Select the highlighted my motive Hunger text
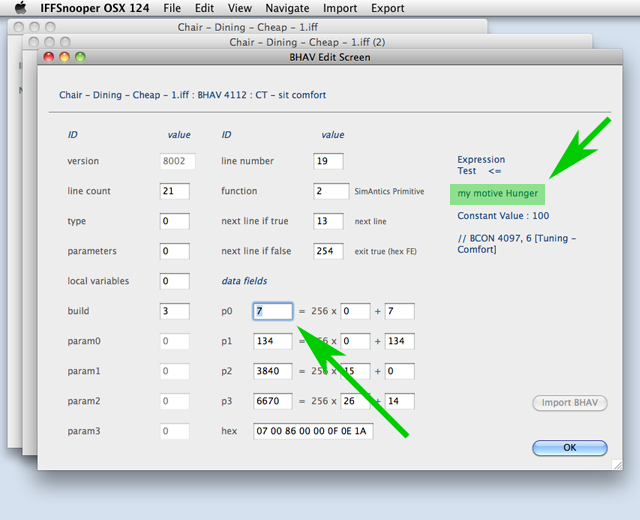 [497, 193]
